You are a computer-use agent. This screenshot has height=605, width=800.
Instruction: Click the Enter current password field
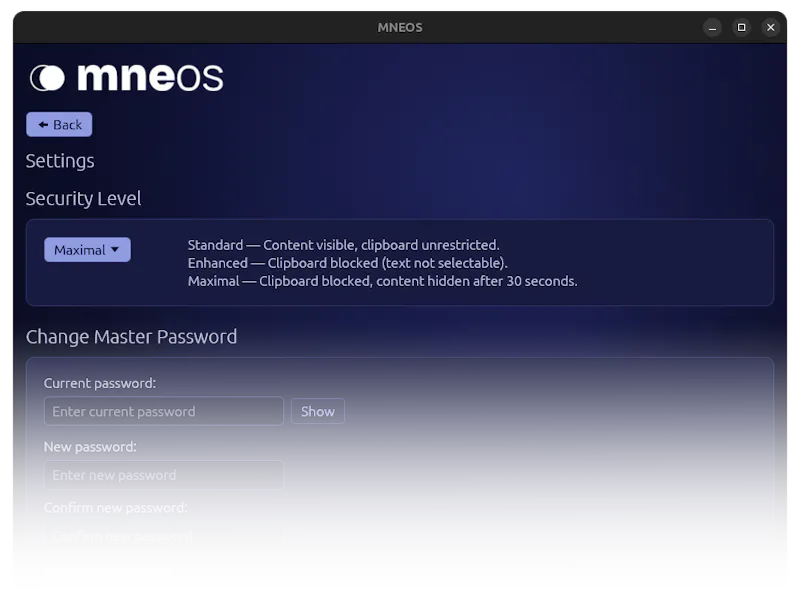coord(164,411)
